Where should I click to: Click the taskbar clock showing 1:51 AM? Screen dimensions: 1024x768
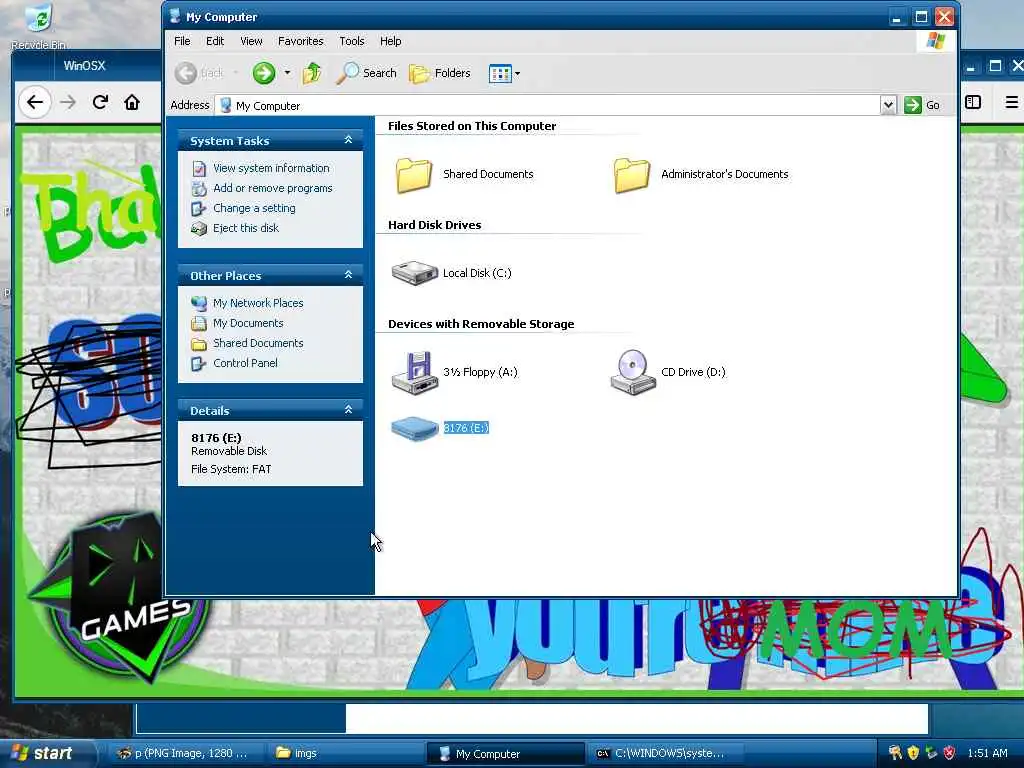click(987, 753)
